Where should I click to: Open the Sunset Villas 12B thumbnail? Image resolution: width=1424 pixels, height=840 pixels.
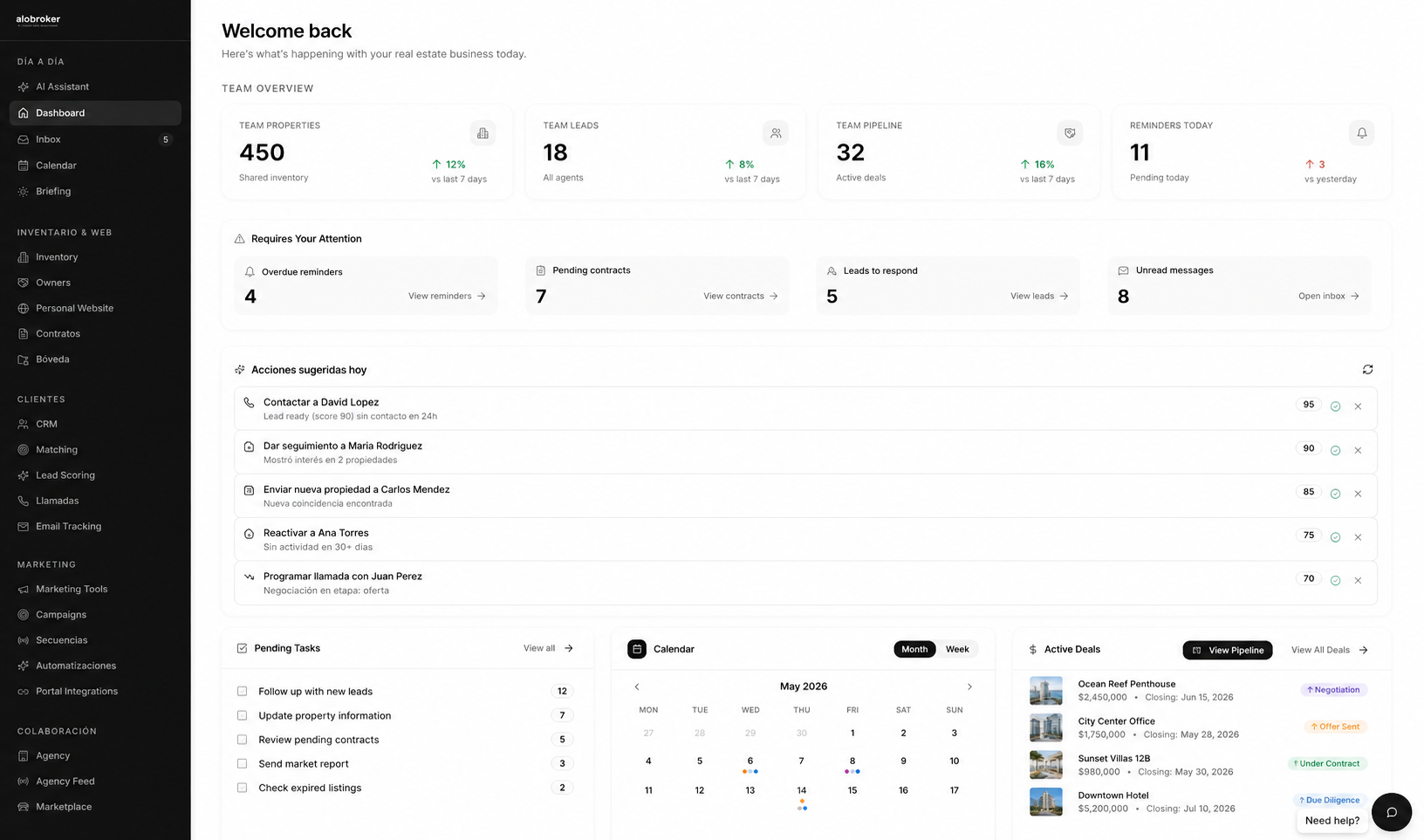tap(1046, 765)
